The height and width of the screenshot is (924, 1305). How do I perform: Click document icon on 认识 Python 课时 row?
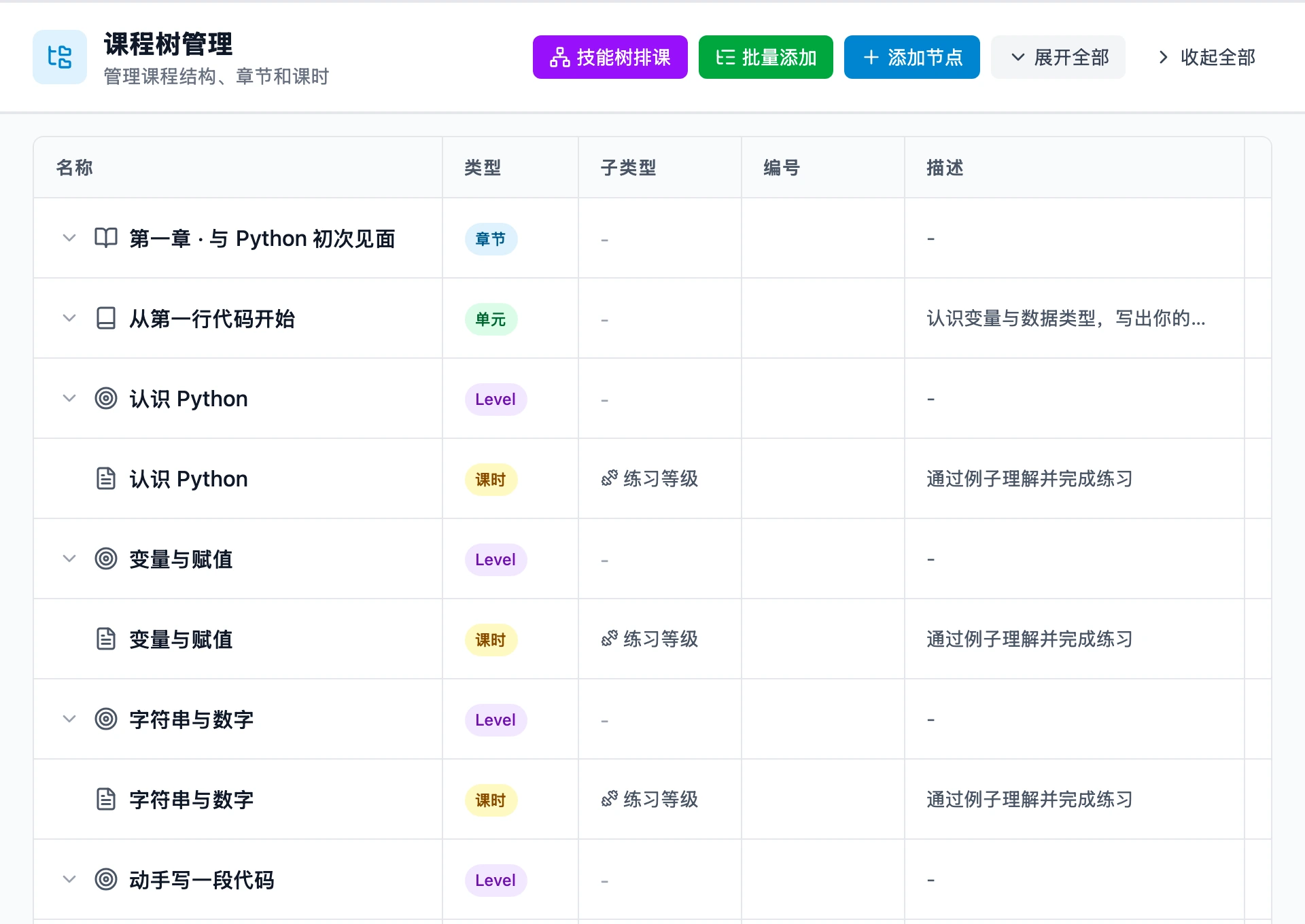pos(106,478)
